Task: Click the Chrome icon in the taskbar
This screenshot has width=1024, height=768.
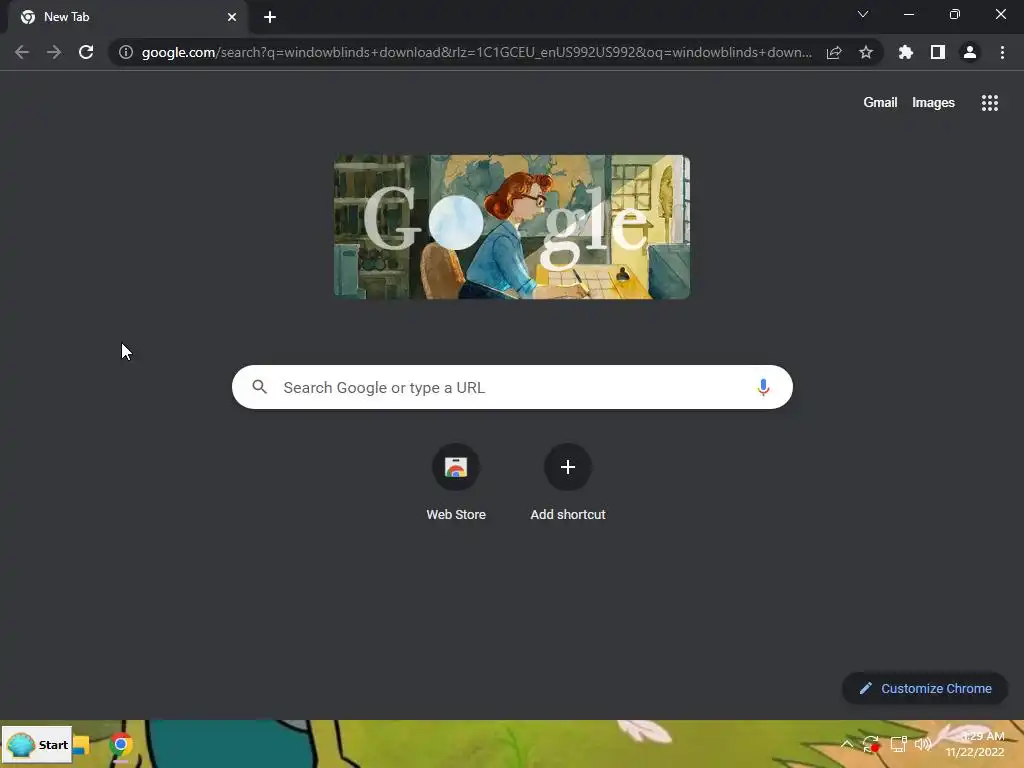Action: pos(121,744)
